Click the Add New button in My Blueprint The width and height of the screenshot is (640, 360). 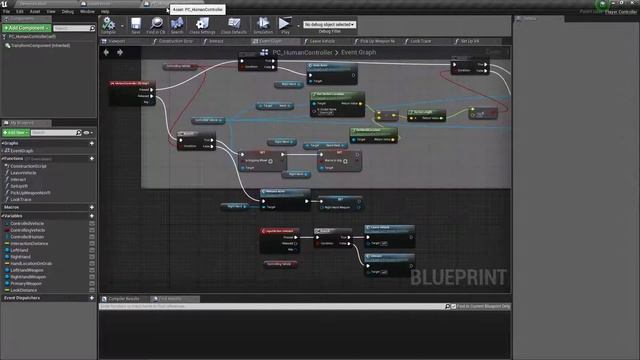[16, 133]
